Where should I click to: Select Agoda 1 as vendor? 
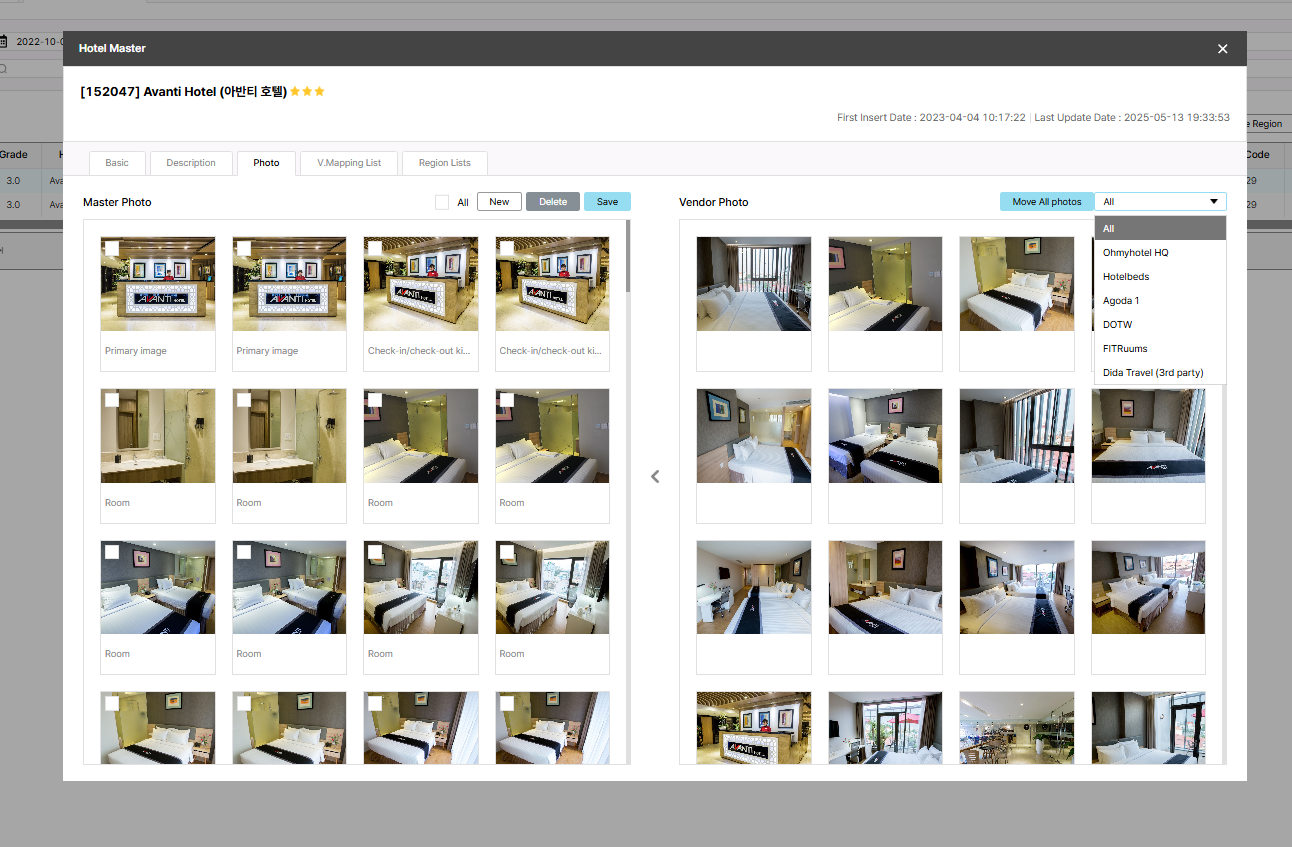click(1160, 300)
